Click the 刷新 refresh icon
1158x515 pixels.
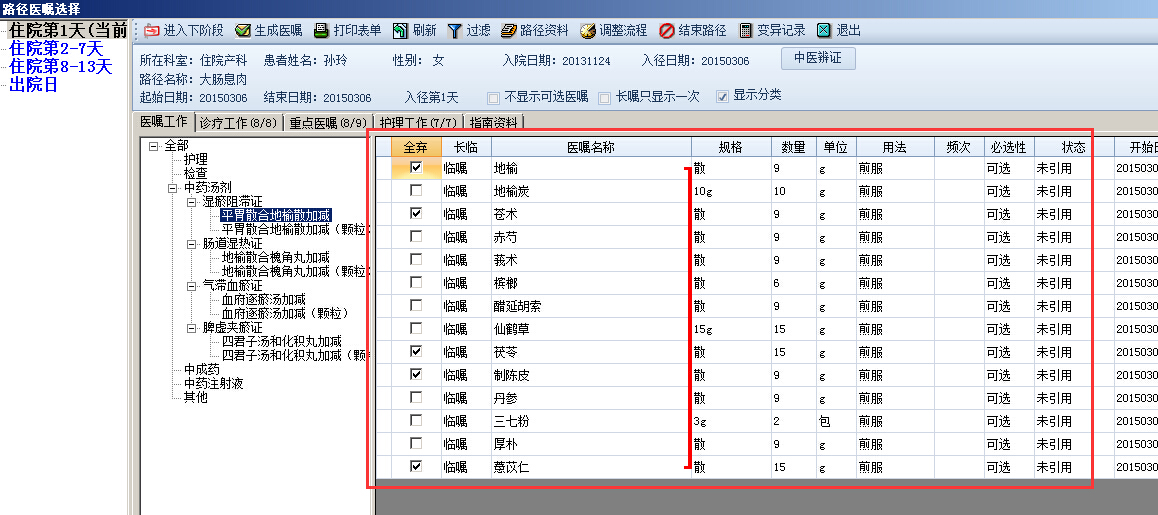coord(400,31)
